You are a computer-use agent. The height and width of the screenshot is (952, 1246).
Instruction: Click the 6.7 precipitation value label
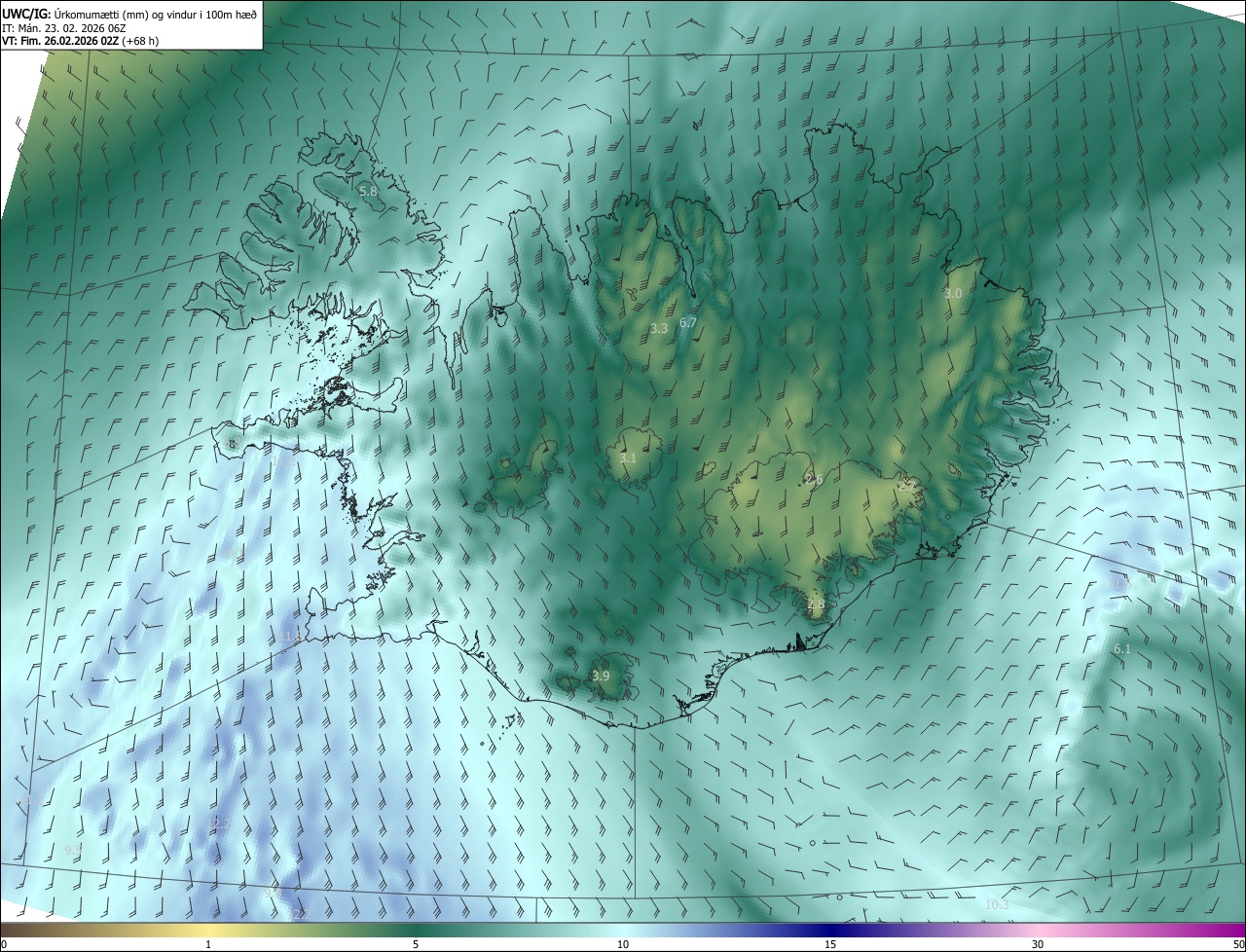coord(688,322)
